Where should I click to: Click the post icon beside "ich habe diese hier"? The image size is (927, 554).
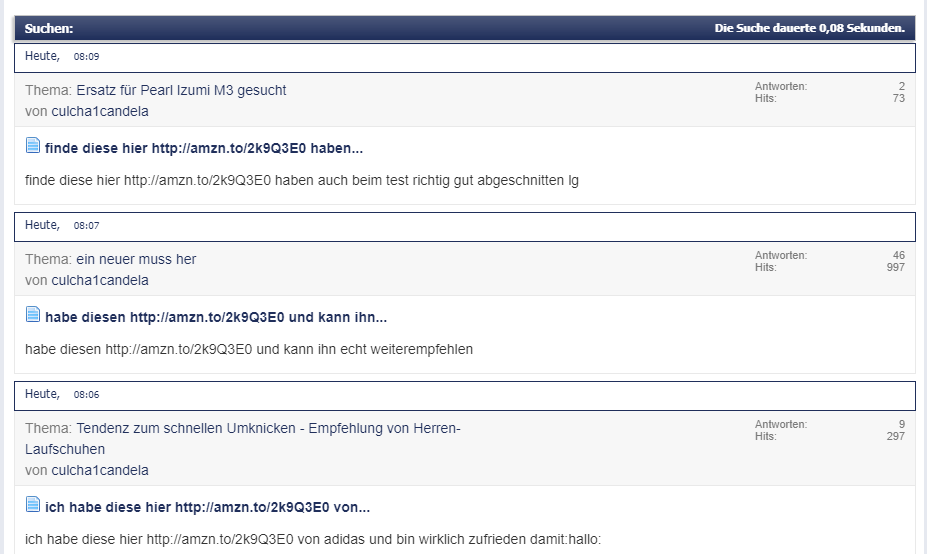point(33,505)
